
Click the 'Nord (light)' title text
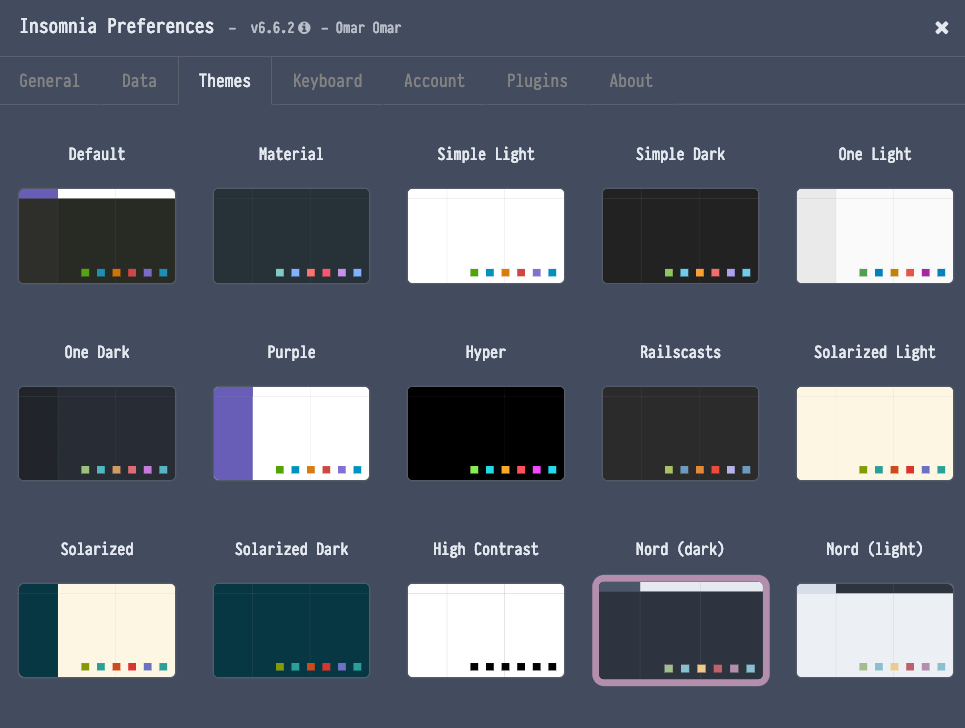point(875,549)
